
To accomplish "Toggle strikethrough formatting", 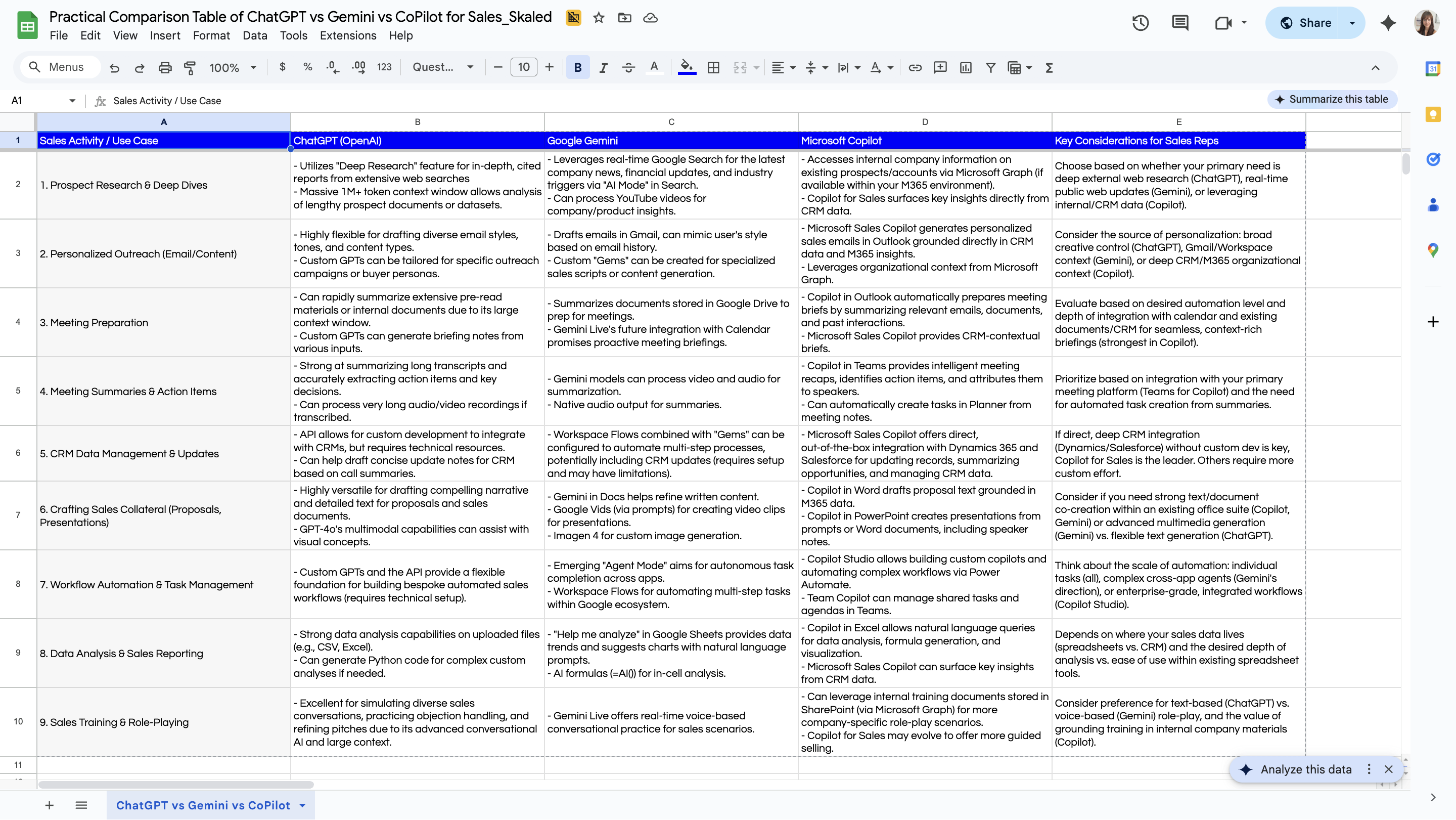I will [x=628, y=68].
